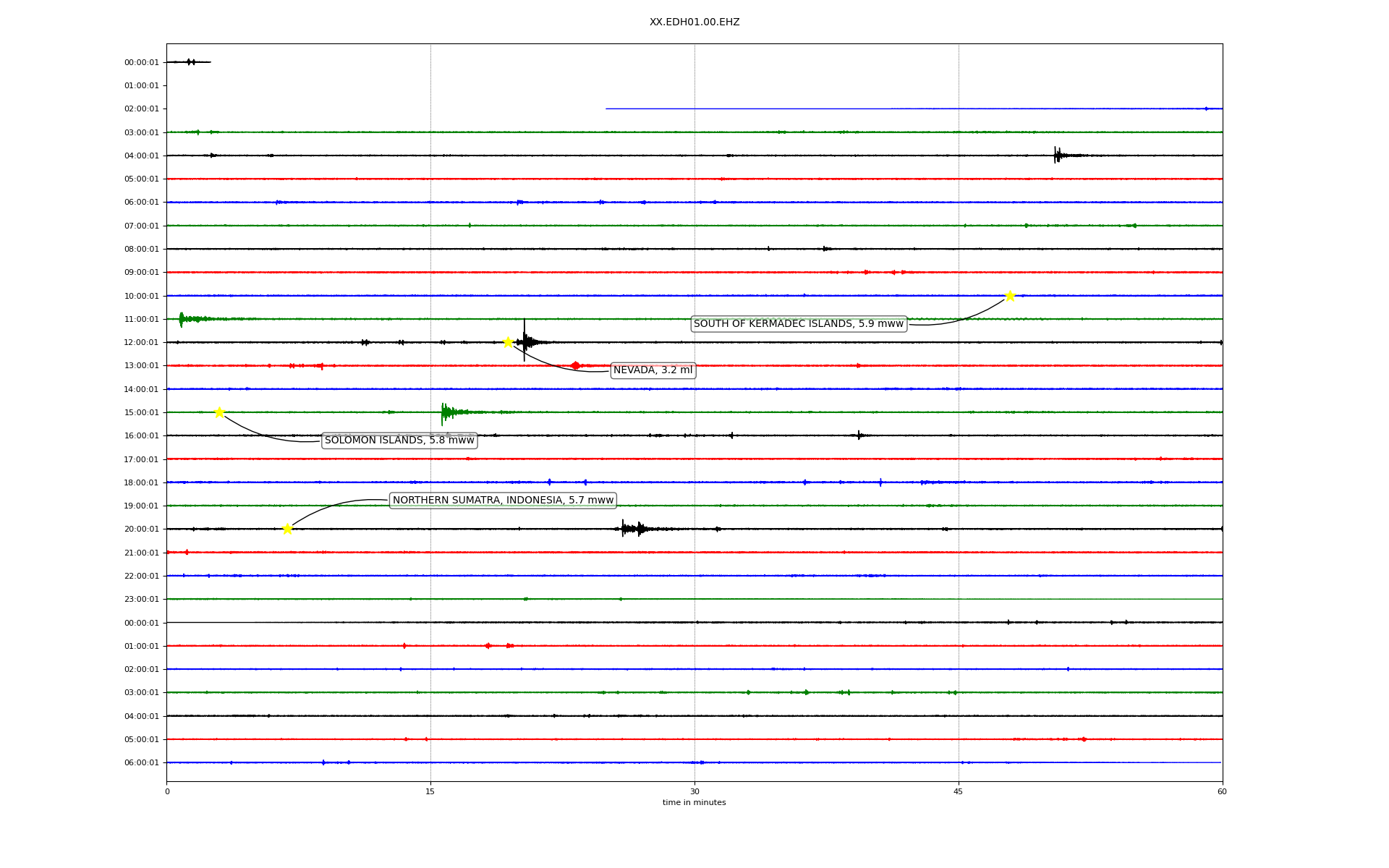The image size is (1389, 868).
Task: Click the NEVADA, 3.2 ml annotation box
Action: pyautogui.click(x=653, y=370)
